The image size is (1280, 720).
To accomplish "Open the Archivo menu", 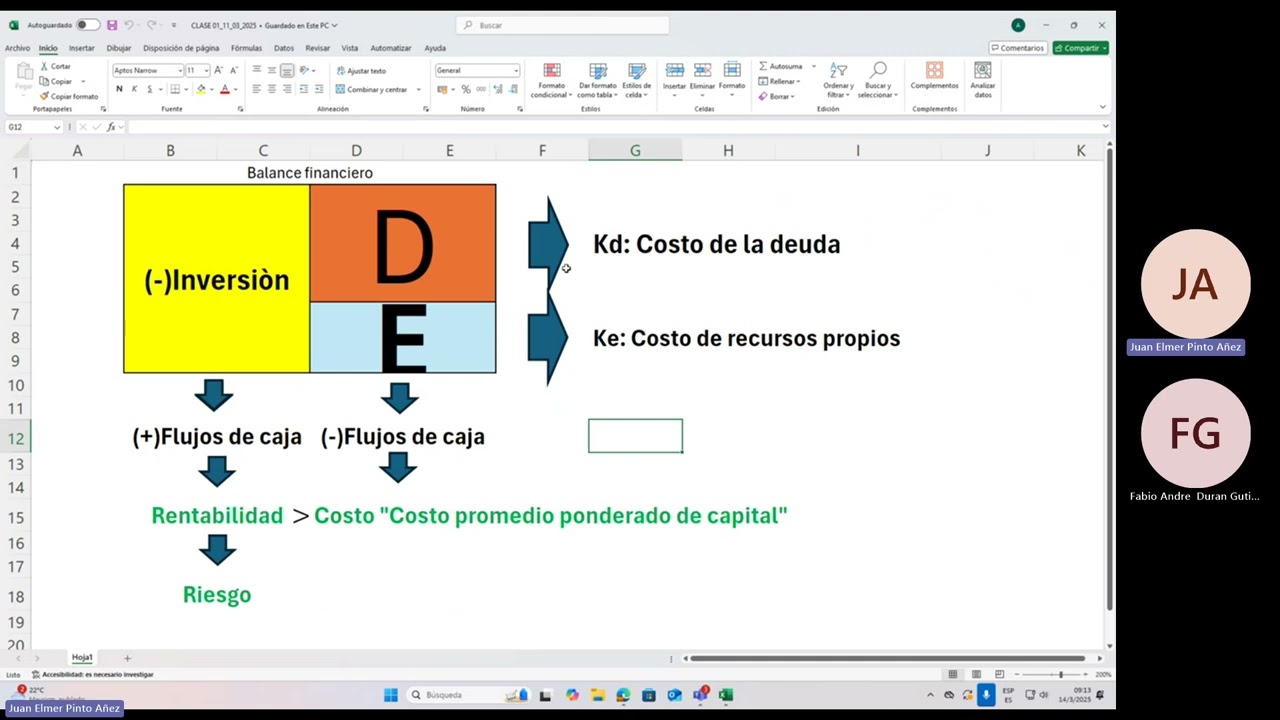I will coord(17,48).
